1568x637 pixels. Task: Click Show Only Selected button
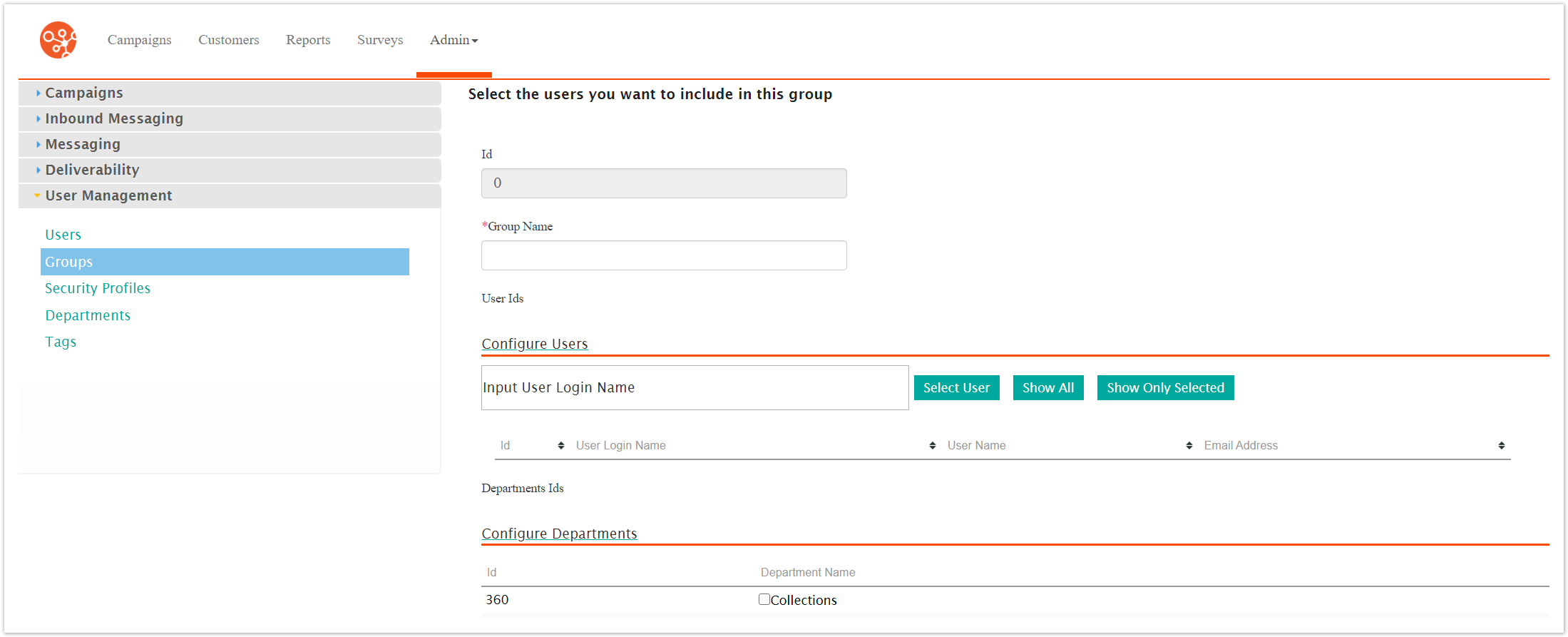(1164, 388)
